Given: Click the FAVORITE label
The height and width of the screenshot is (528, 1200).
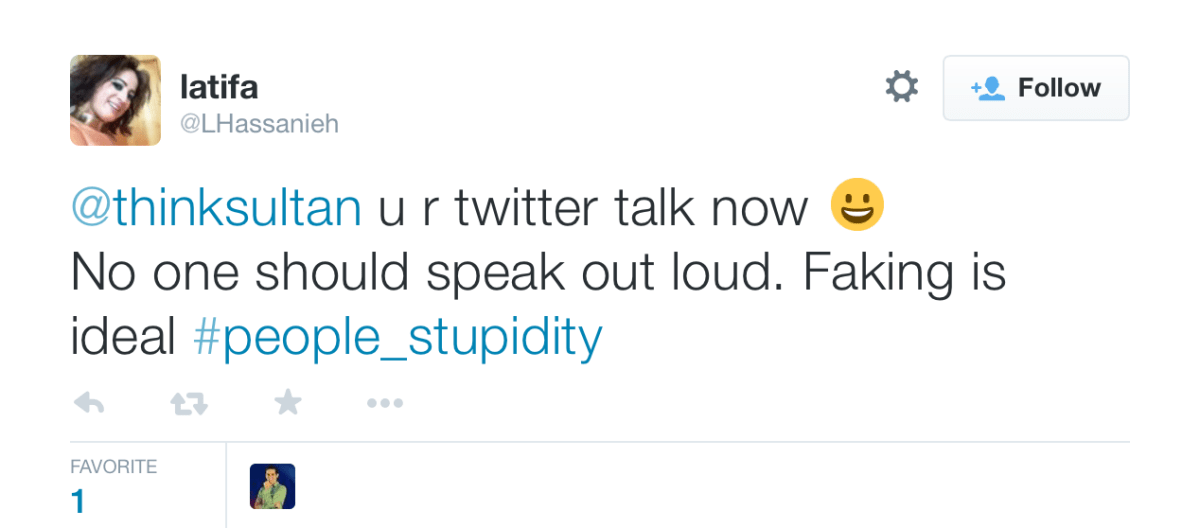Looking at the screenshot, I should (114, 467).
